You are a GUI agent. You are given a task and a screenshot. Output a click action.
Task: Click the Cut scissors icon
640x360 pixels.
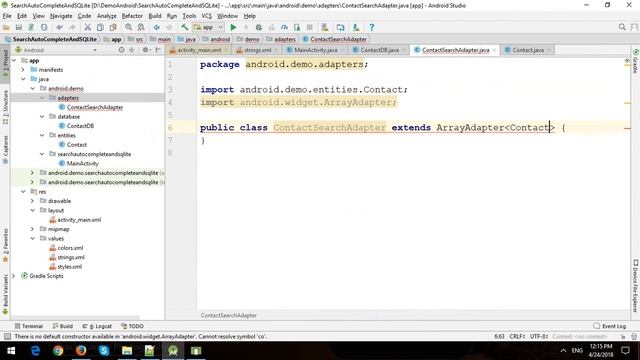[87, 27]
